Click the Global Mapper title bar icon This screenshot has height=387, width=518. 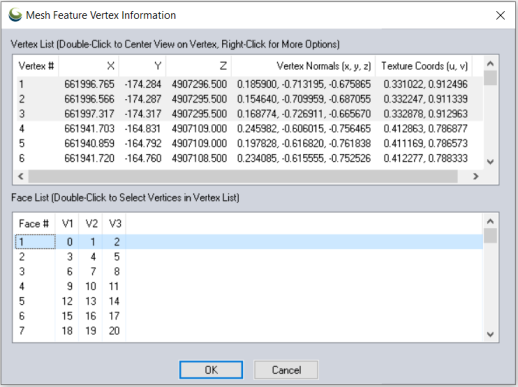tap(15, 15)
